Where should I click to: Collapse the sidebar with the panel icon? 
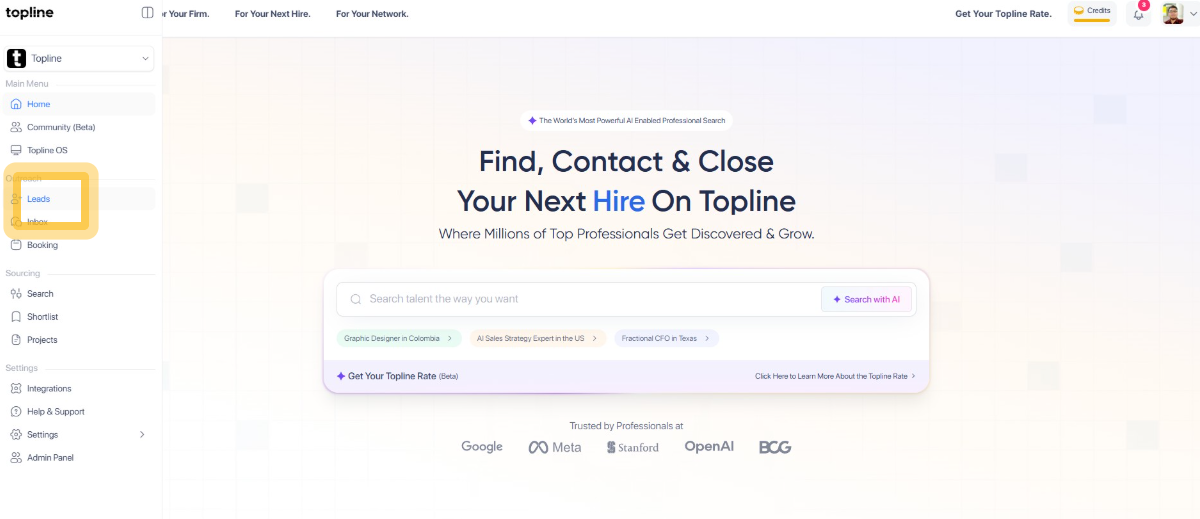tap(148, 13)
